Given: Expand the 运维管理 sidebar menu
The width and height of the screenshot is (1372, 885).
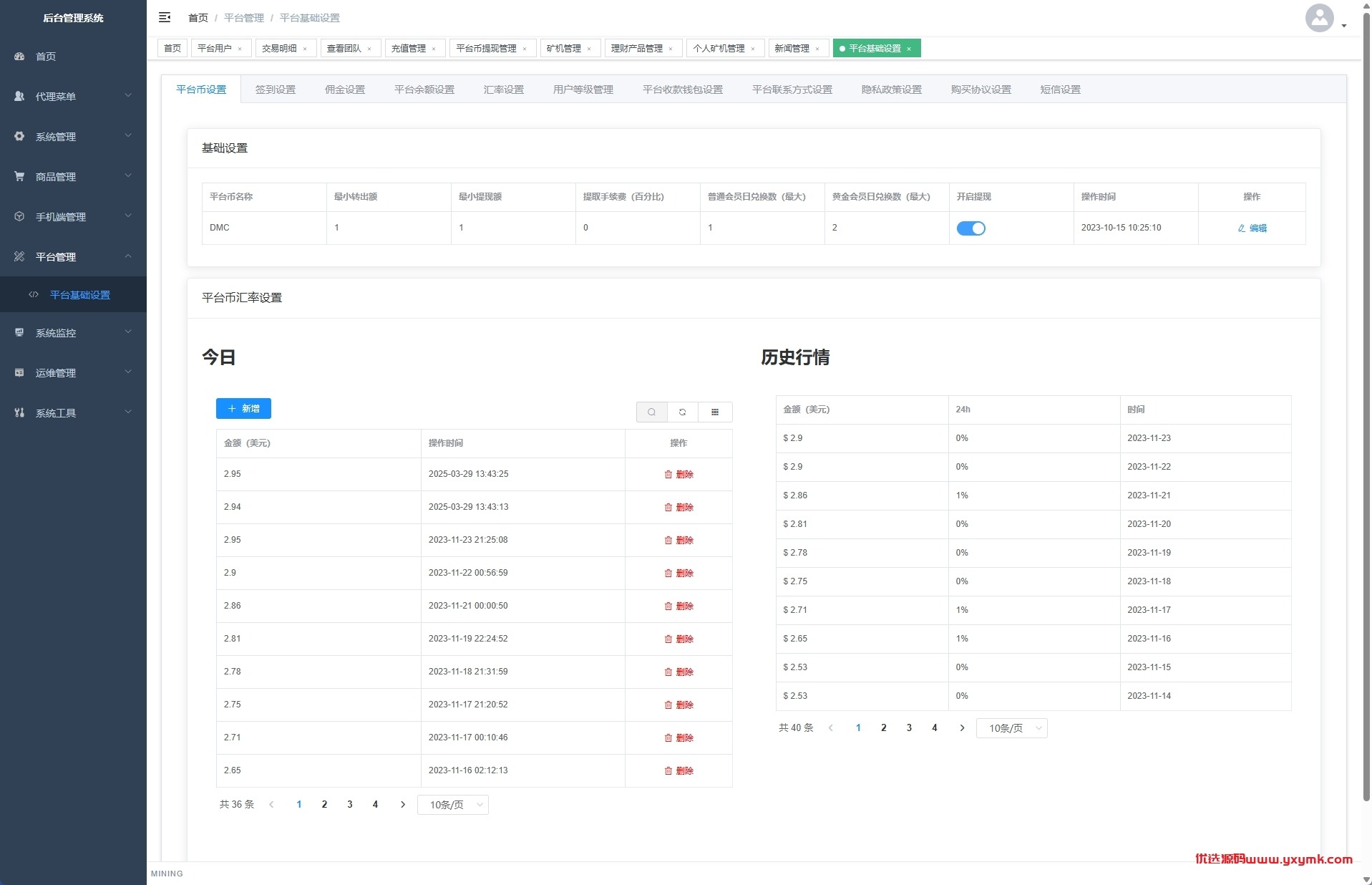Looking at the screenshot, I should click(73, 372).
